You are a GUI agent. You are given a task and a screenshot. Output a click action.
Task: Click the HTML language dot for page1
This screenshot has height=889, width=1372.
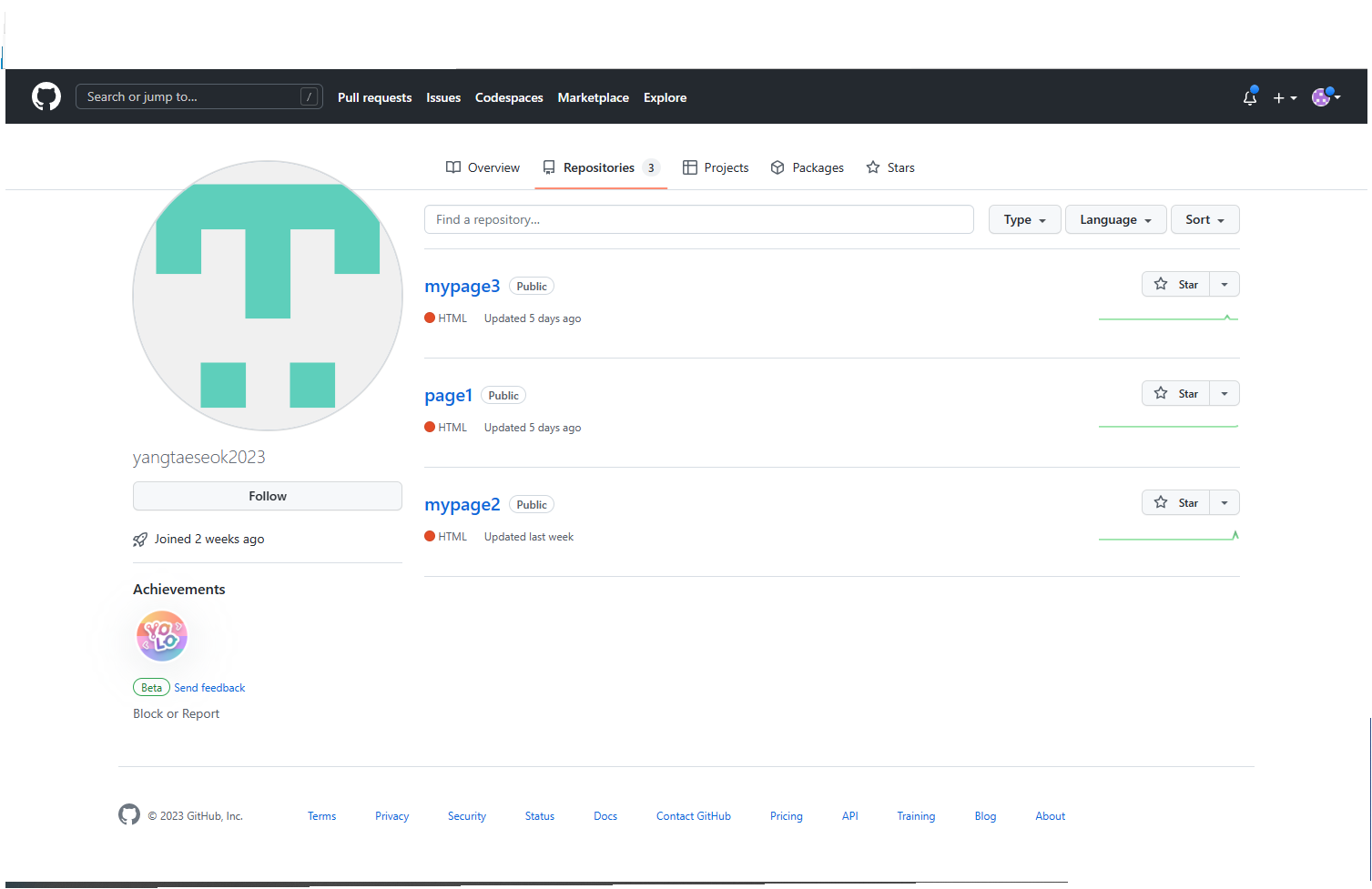click(x=430, y=427)
